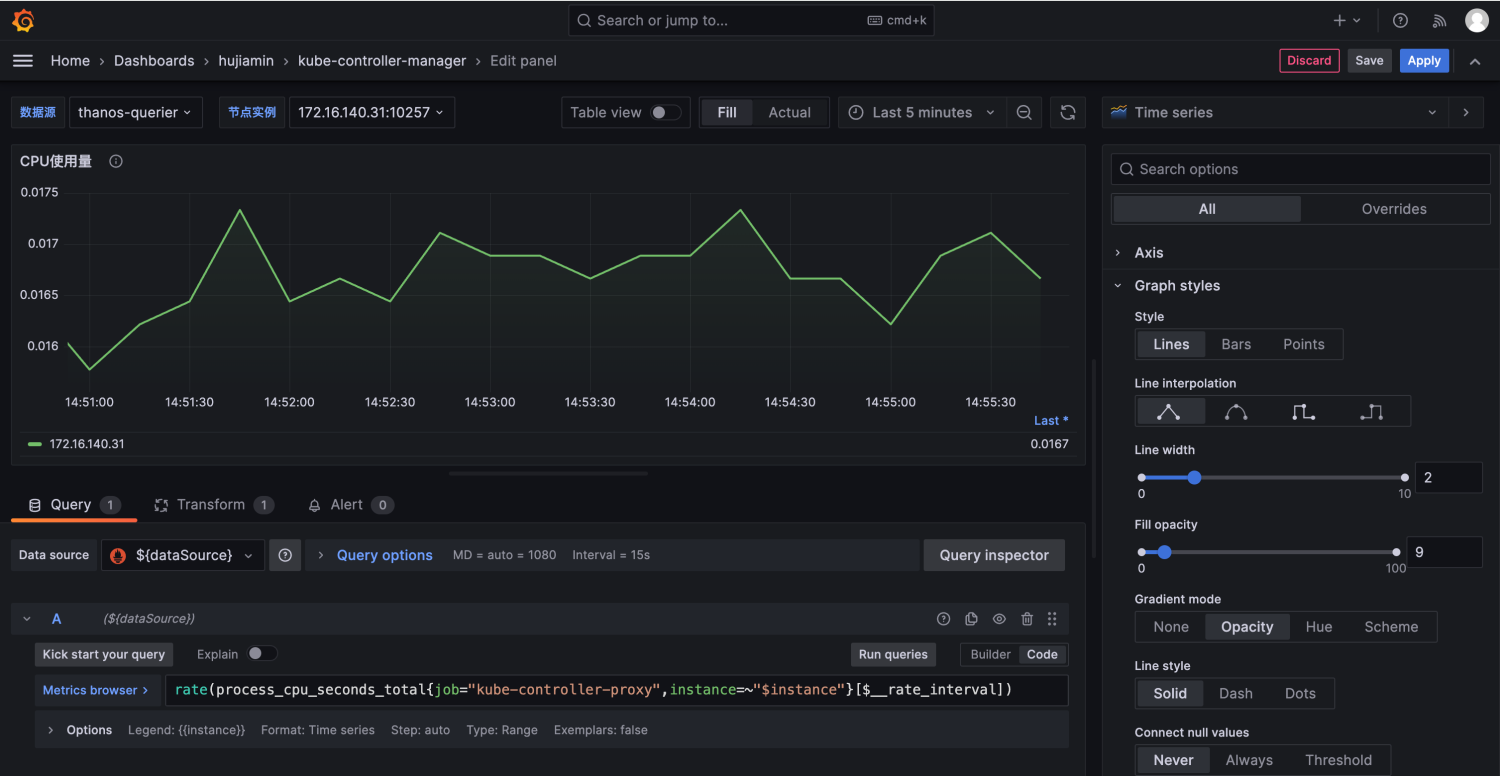Hide query A using eye icon

coord(999,619)
